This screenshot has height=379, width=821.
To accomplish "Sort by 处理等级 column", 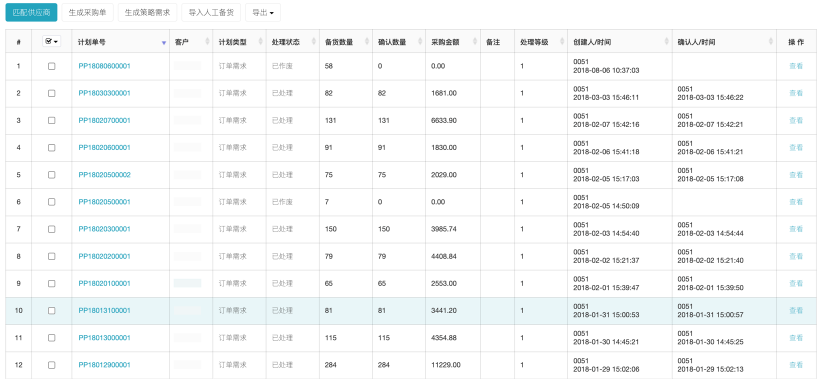I will (540, 42).
